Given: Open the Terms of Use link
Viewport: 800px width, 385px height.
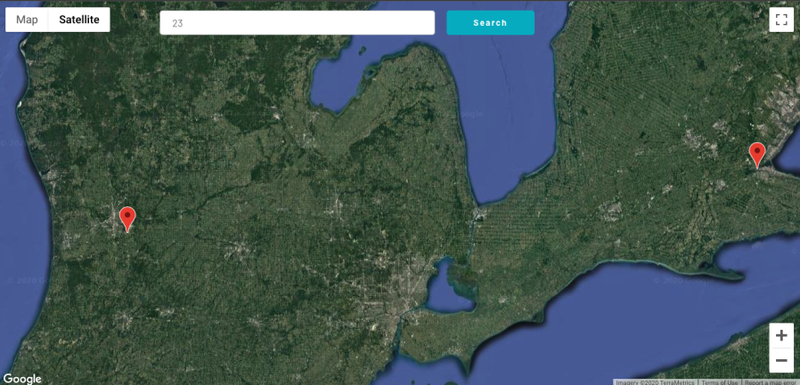Looking at the screenshot, I should point(720,382).
